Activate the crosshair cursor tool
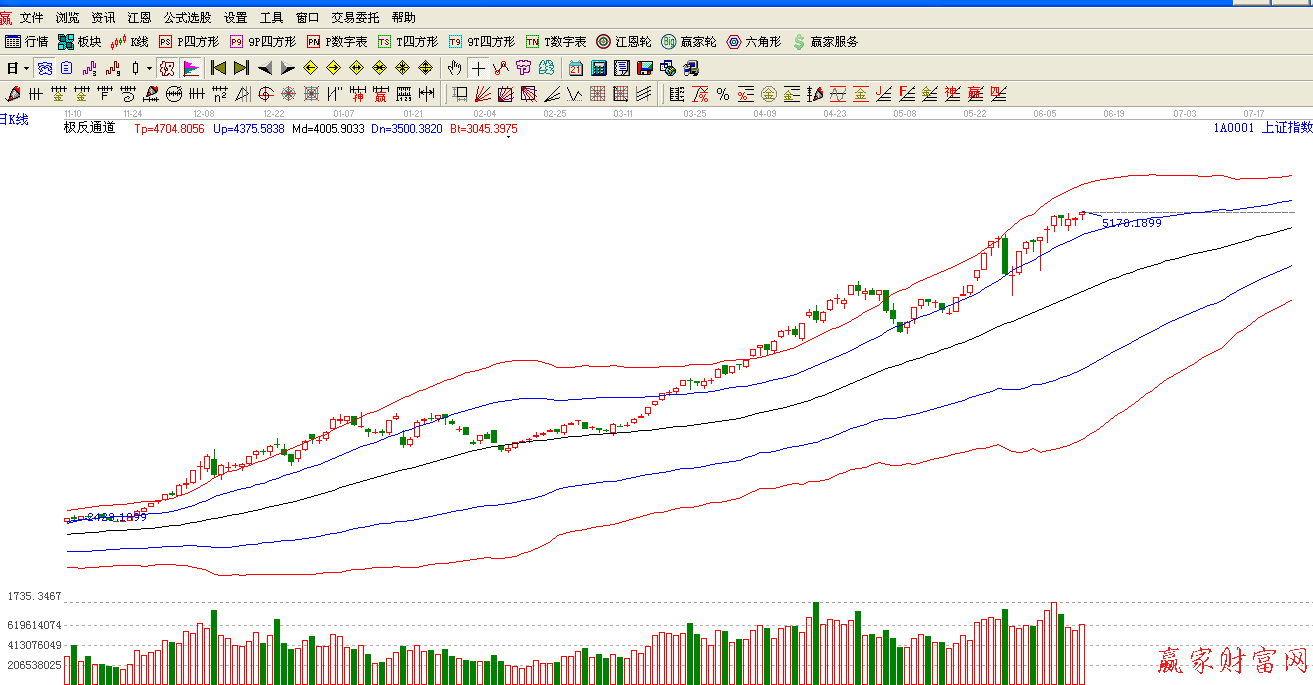The width and height of the screenshot is (1313, 685). 478,68
